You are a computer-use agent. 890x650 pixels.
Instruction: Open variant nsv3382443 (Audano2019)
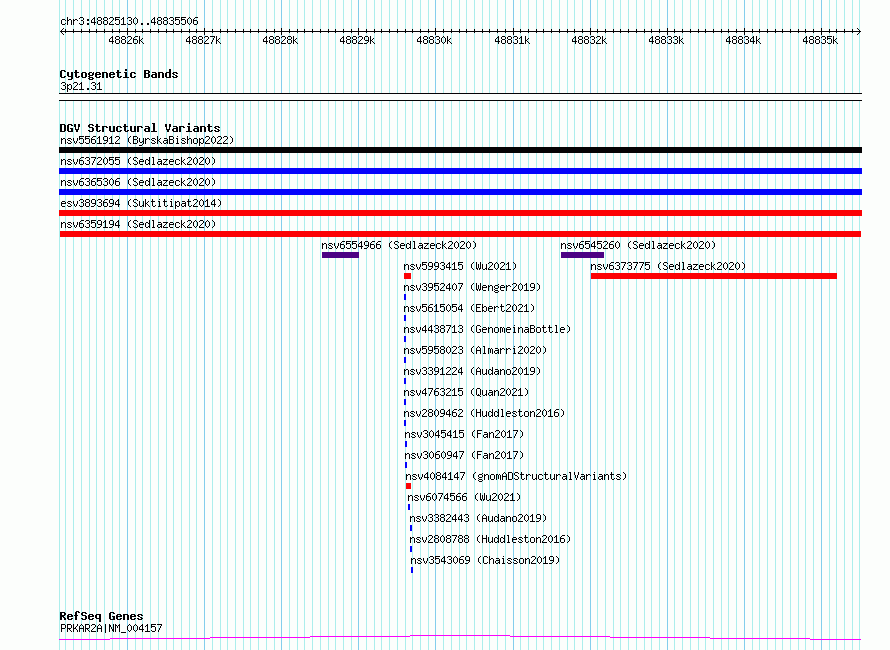coord(478,518)
